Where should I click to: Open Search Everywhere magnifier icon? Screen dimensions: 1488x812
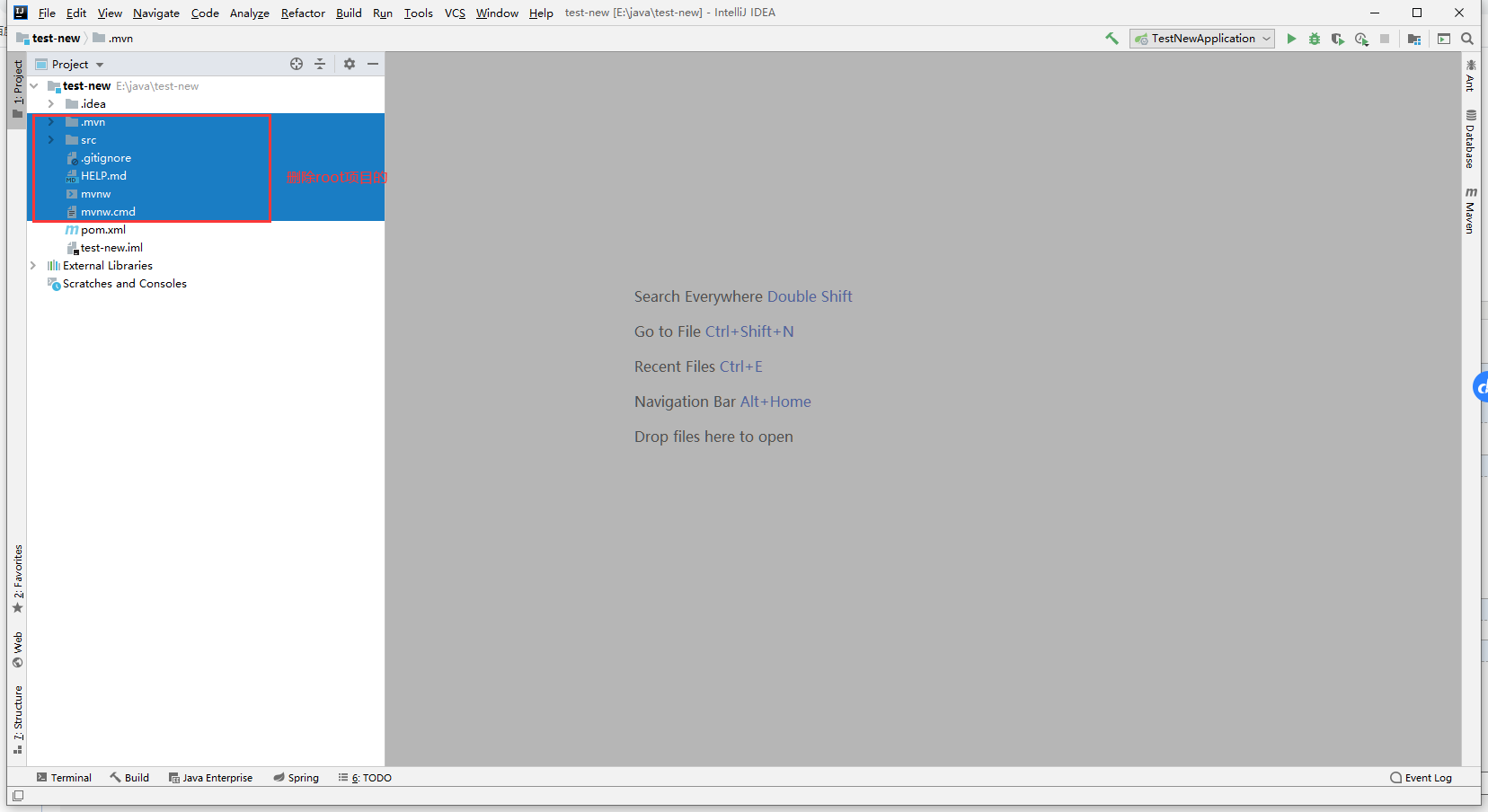[x=1467, y=39]
